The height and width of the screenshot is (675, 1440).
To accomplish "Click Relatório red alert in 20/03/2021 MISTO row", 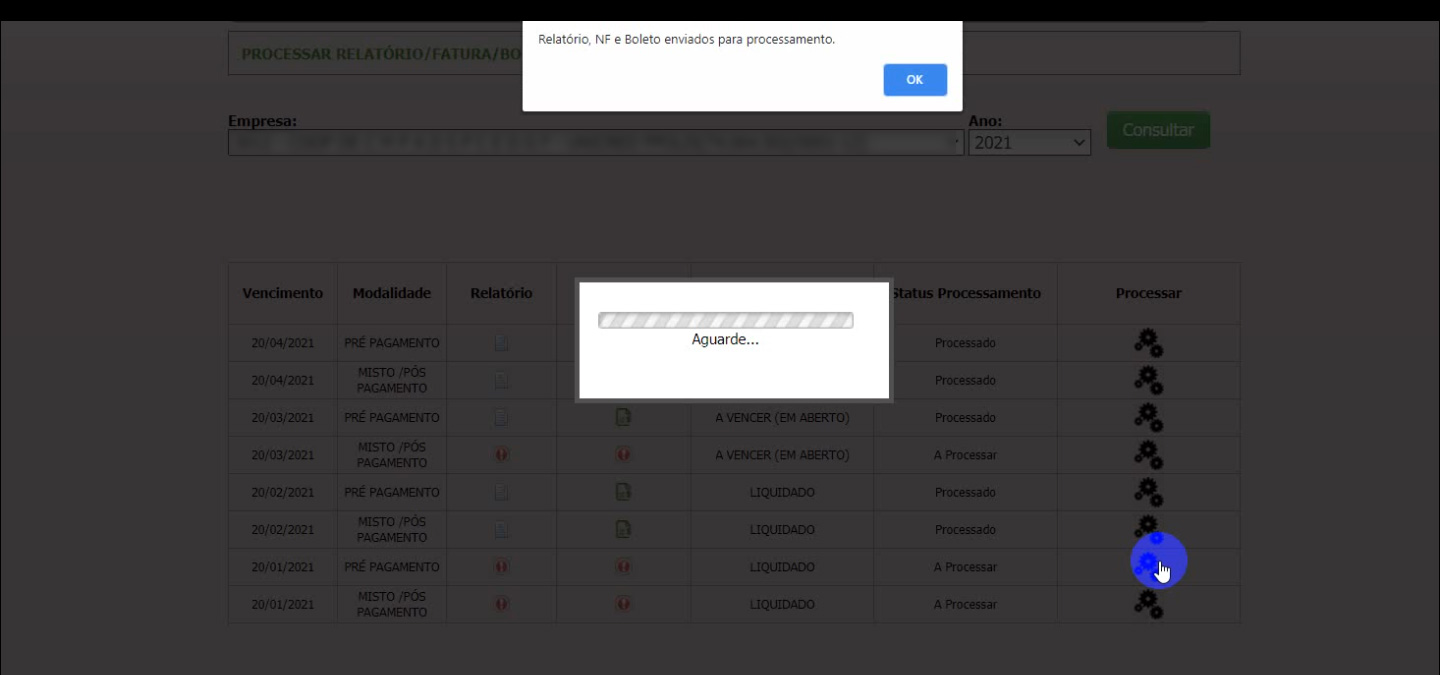I will coord(501,455).
